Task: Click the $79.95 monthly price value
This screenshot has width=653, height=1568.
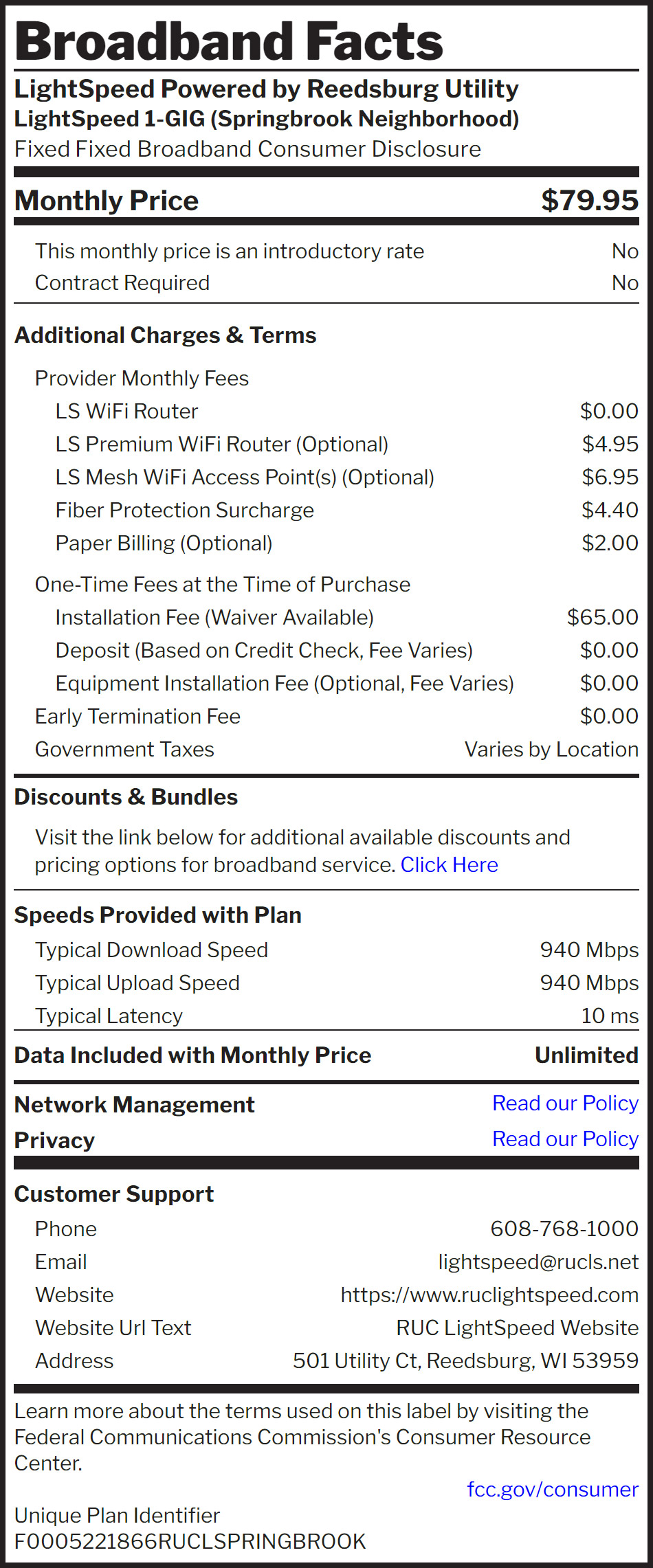Action: coord(590,200)
